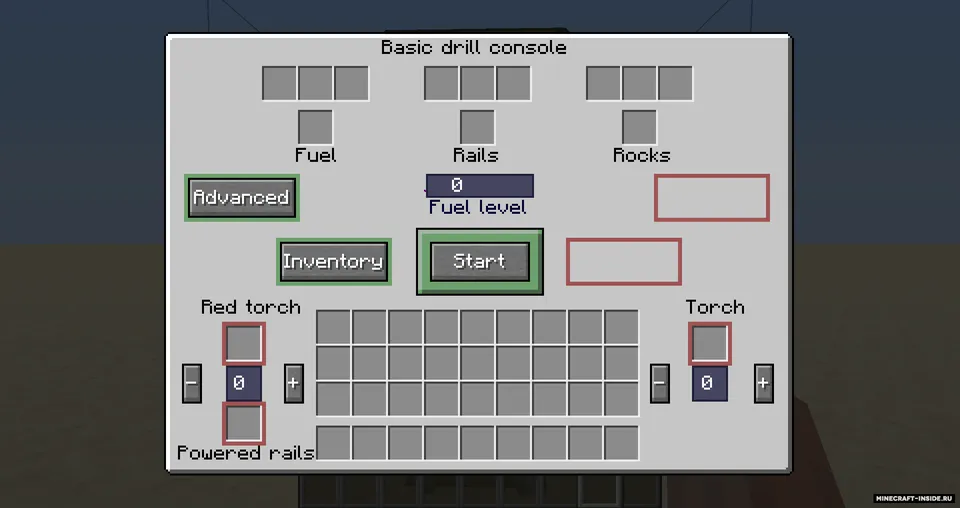
Task: Click the Inventory button
Action: coord(334,261)
